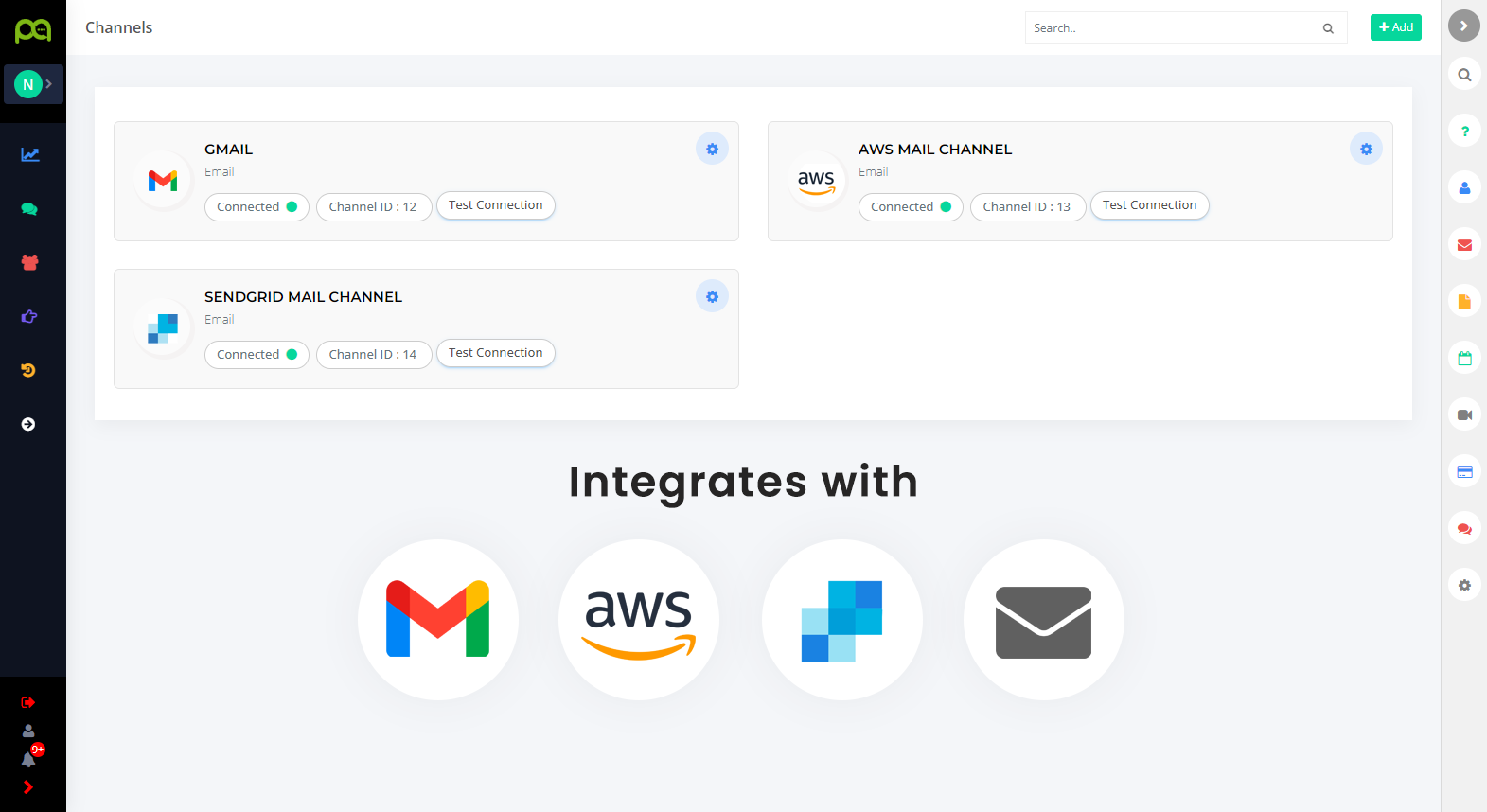Open the user profile icon in left sidebar
Image resolution: width=1487 pixels, height=812 pixels.
click(x=28, y=731)
